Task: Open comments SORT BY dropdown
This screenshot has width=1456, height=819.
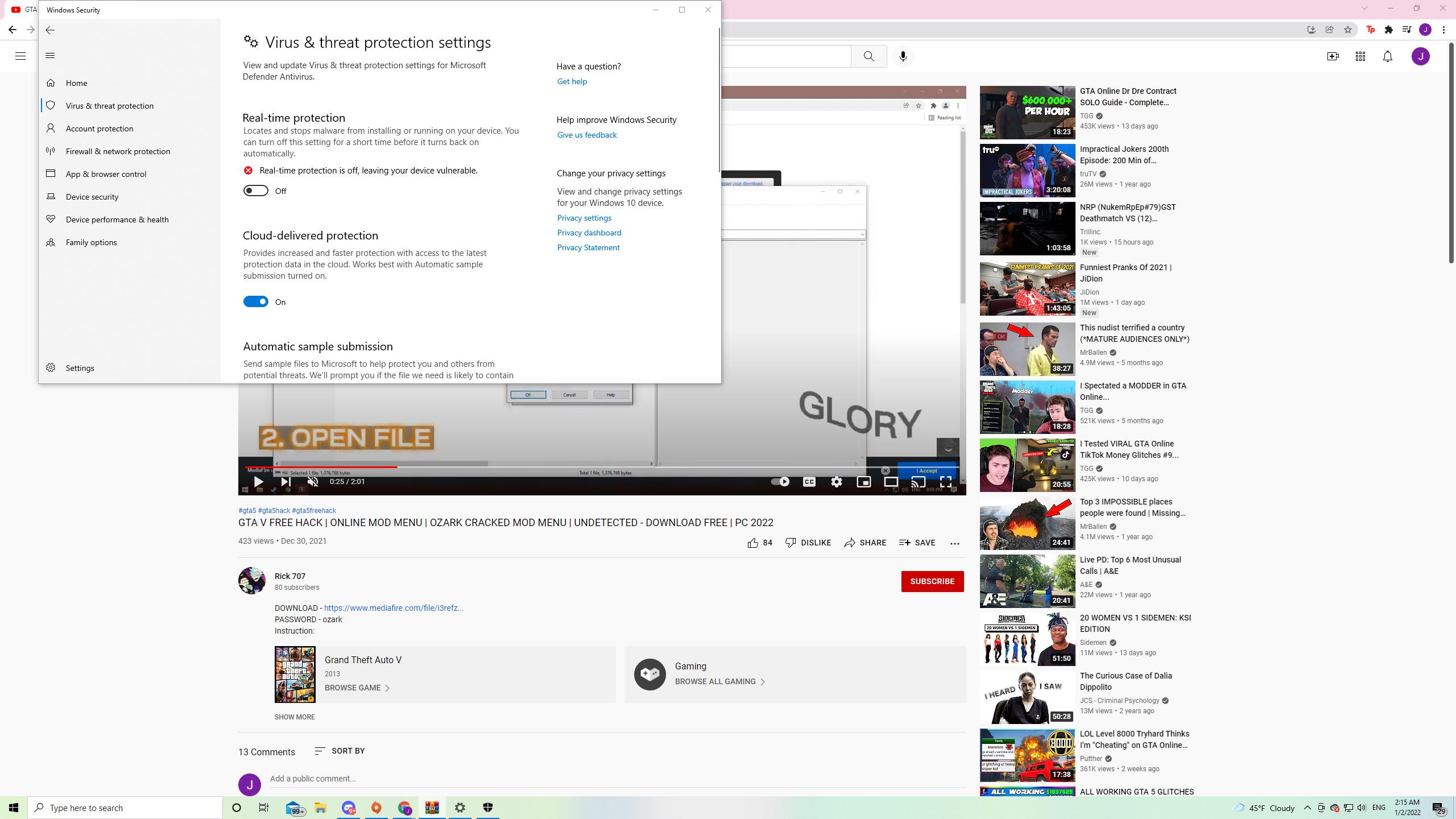Action: pyautogui.click(x=340, y=751)
